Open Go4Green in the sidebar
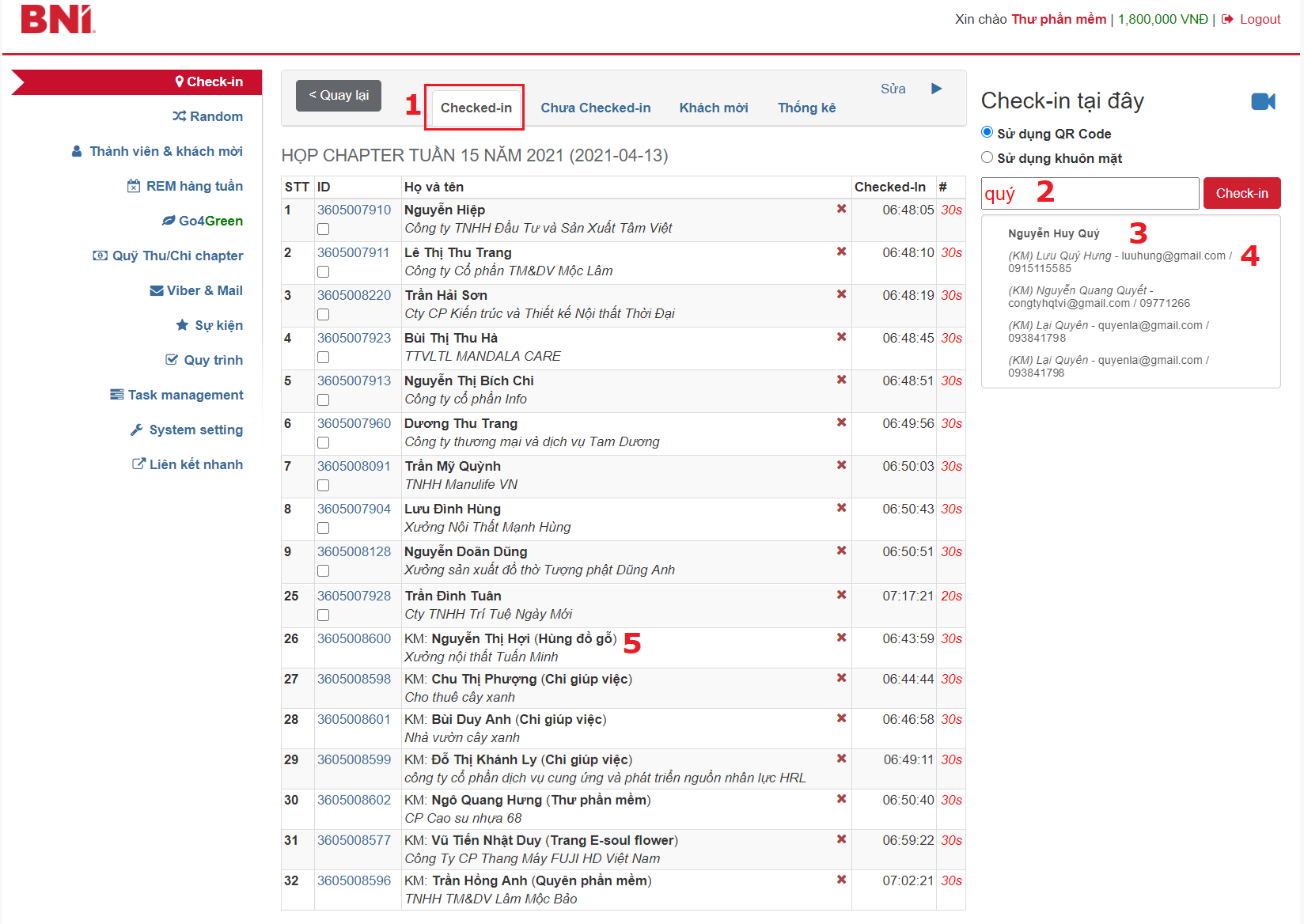This screenshot has height=924, width=1304. point(203,221)
